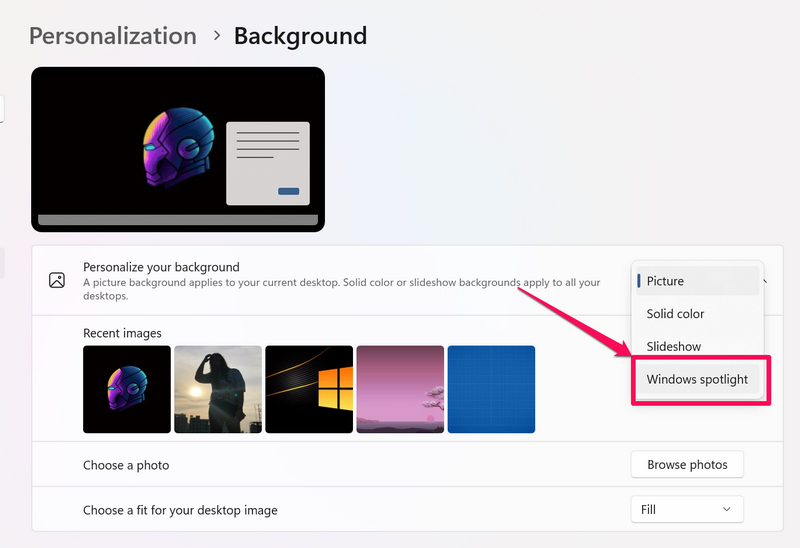Click the 'Personalize your background' label
The image size is (800, 548).
pyautogui.click(x=161, y=267)
